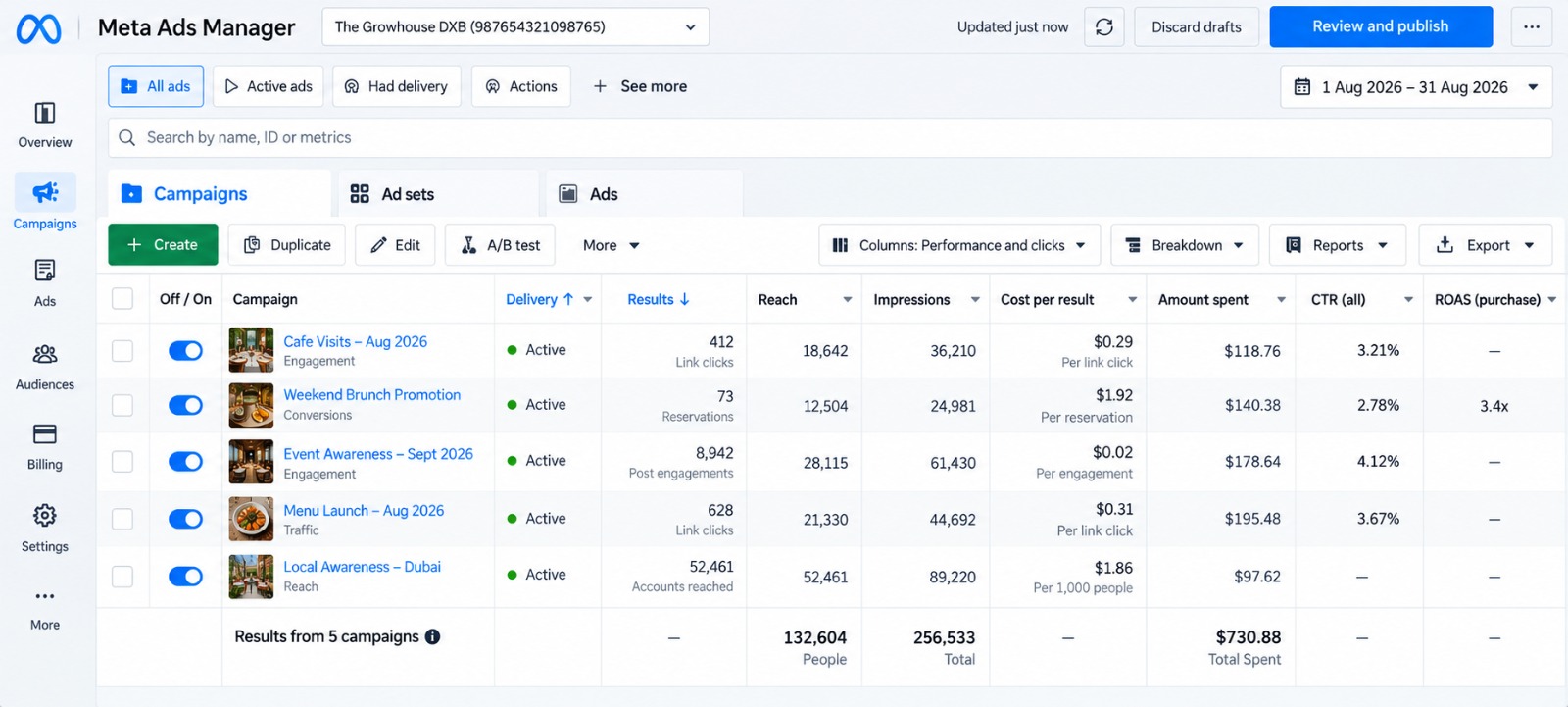Sort by Results descending arrow
This screenshot has width=1568, height=707.
coord(684,299)
